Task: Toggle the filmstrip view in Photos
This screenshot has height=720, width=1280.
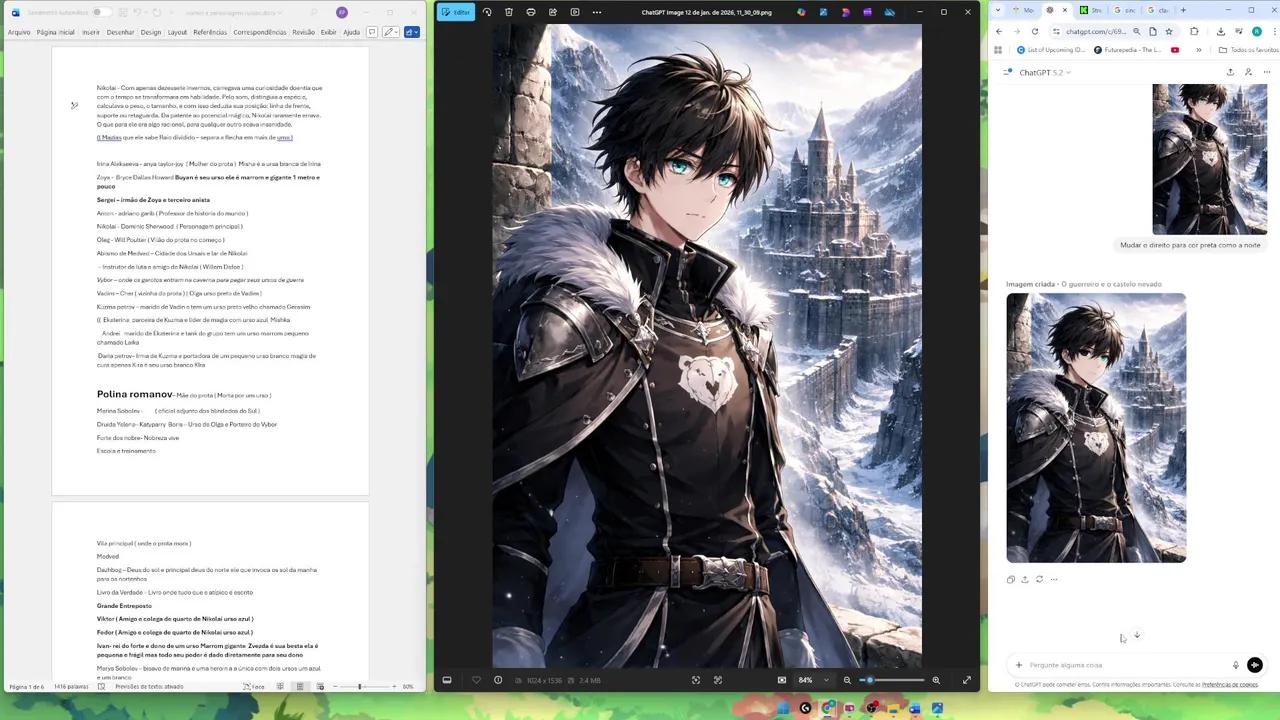Action: (x=447, y=680)
